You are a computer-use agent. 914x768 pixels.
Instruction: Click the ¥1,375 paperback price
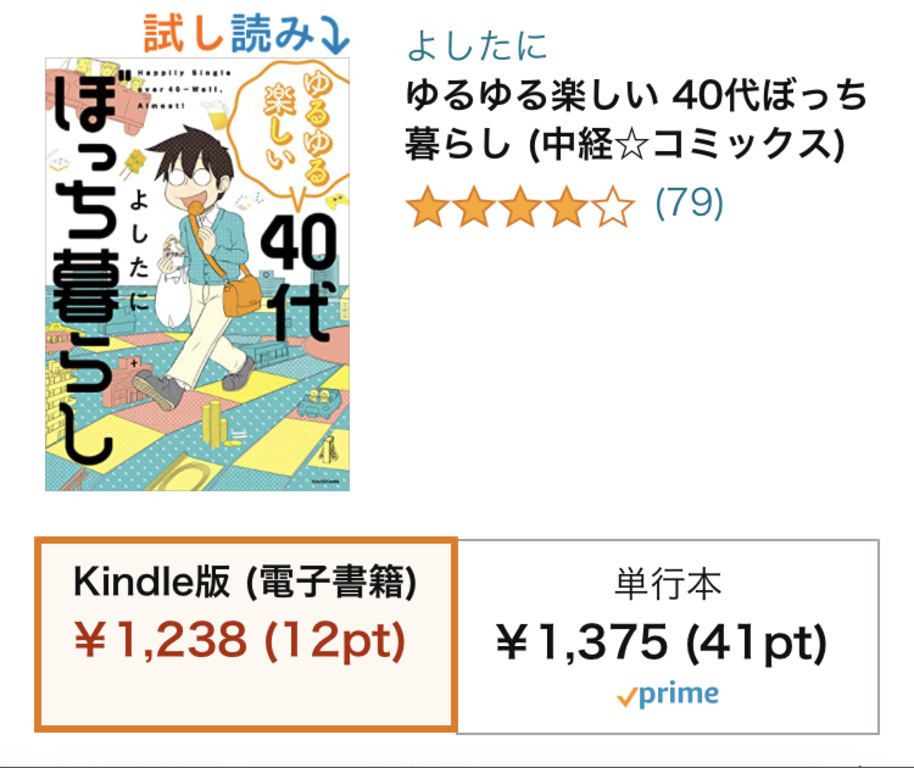581,643
